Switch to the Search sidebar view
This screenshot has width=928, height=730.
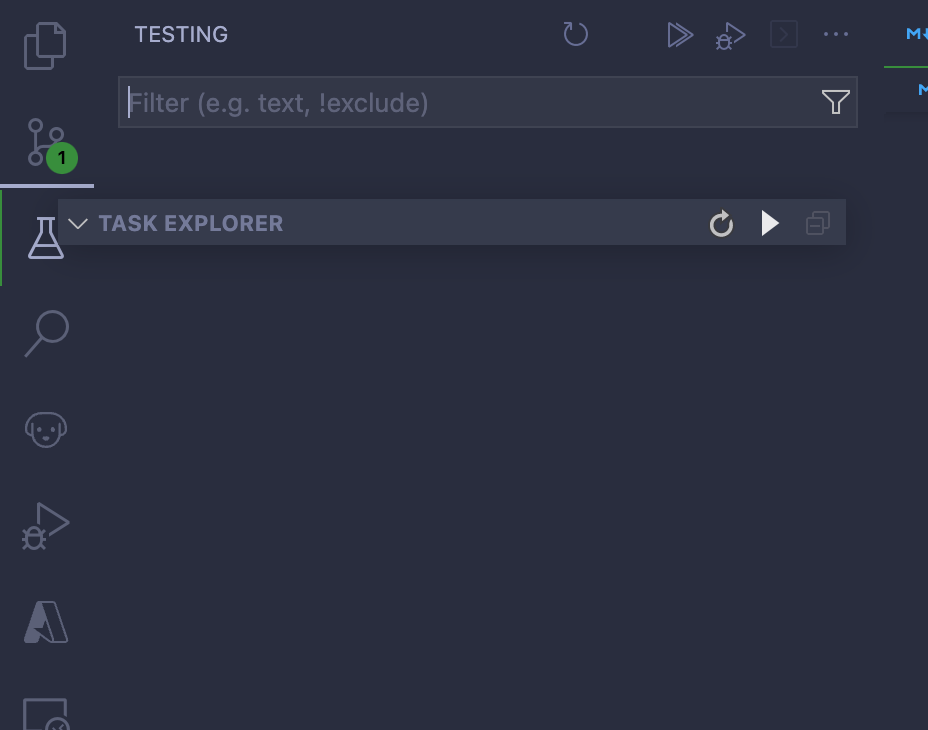pos(45,333)
